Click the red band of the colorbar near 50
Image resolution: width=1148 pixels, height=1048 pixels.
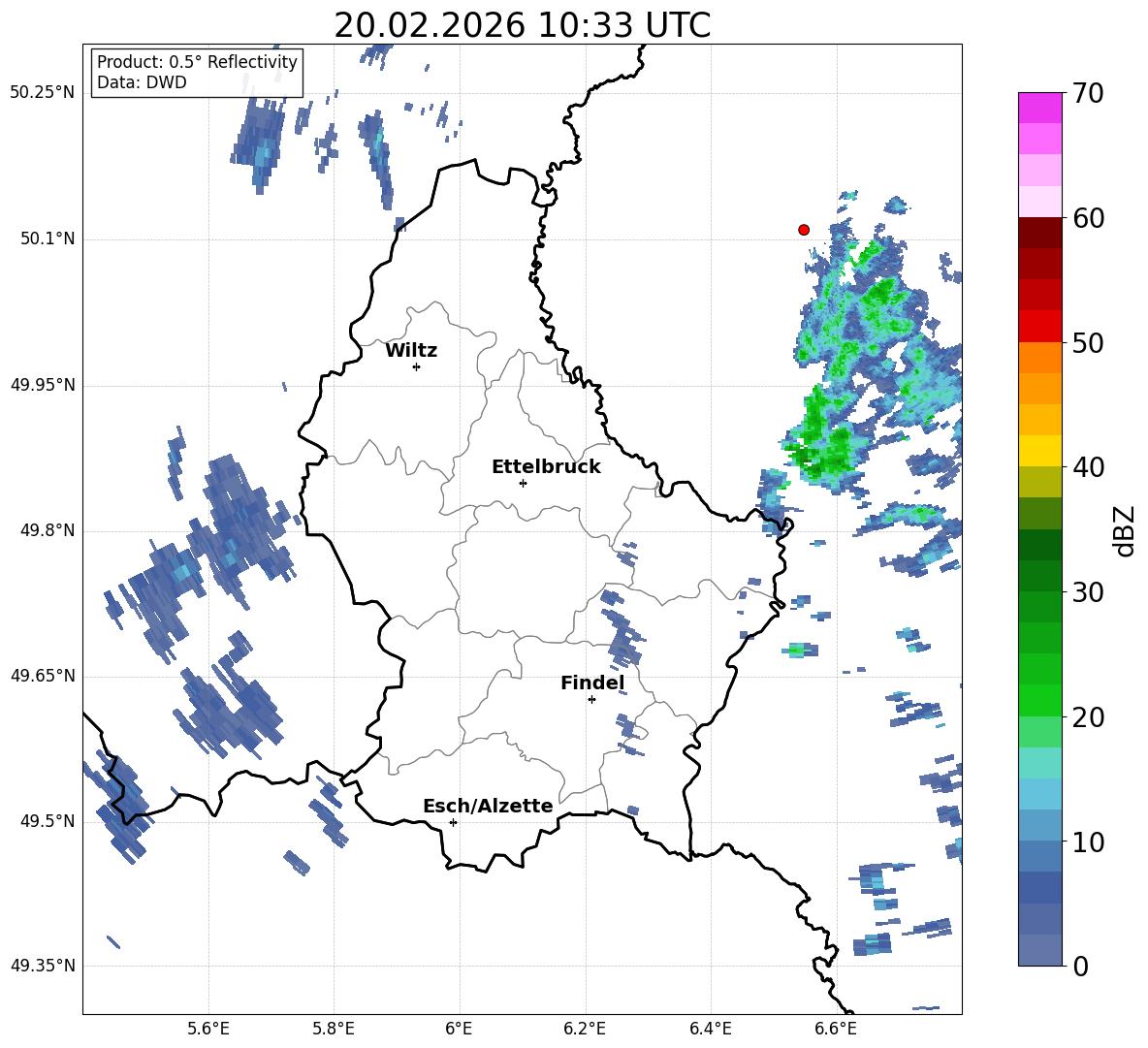click(x=1039, y=326)
